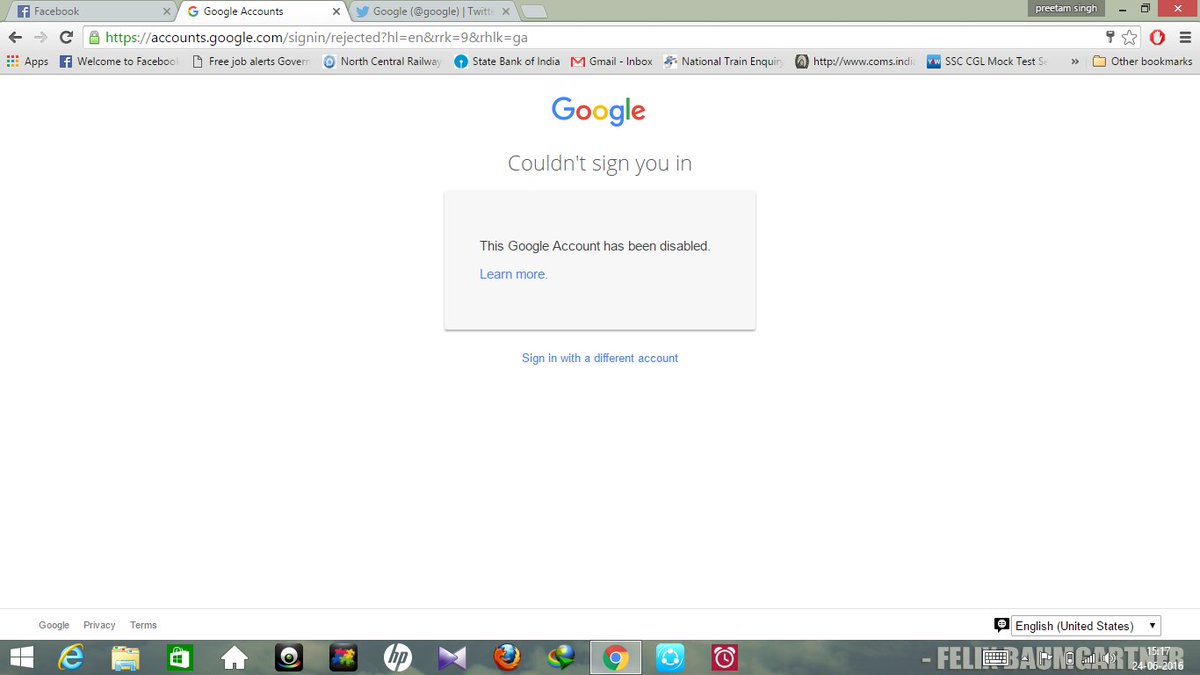Screen dimensions: 1200x675
Task: Open the Terms footer link
Action: [143, 625]
